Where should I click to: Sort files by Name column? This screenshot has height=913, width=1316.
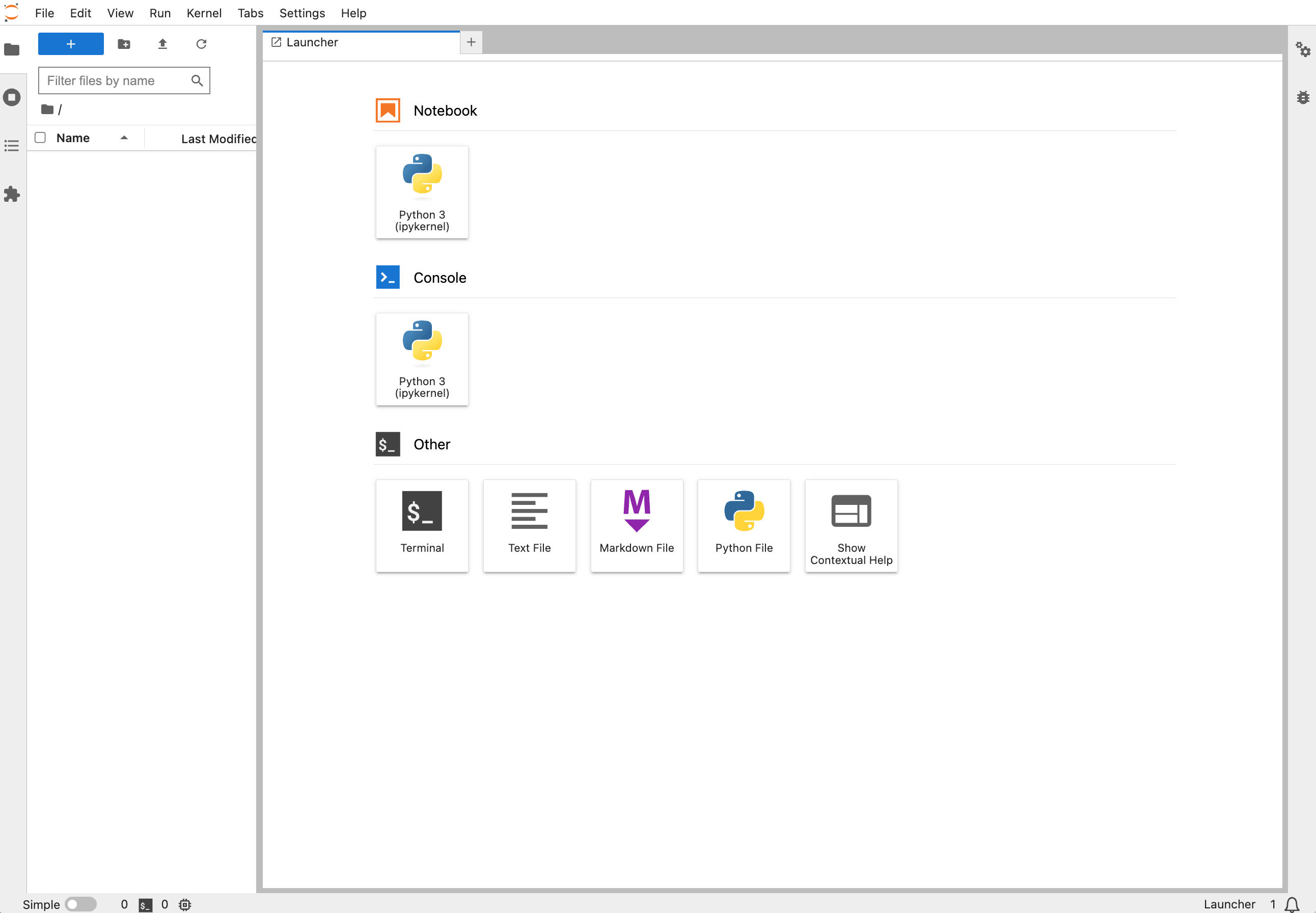pos(73,138)
